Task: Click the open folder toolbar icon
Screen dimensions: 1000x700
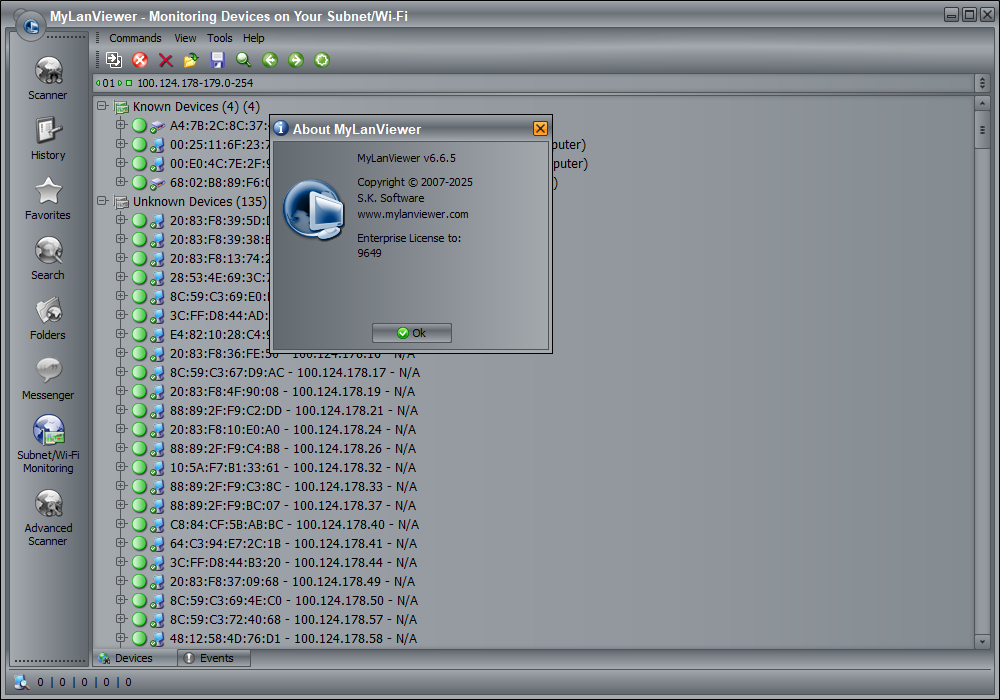Action: point(191,60)
